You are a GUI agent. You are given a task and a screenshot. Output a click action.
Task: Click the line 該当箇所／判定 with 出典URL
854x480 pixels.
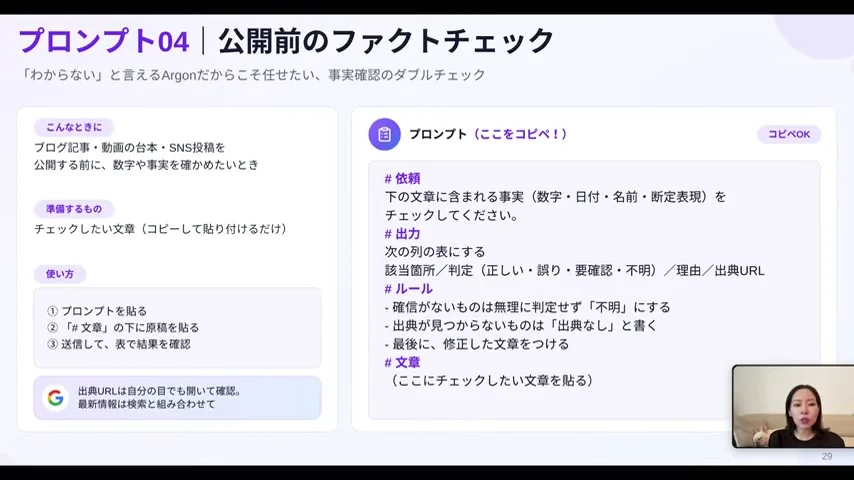[x=575, y=270]
